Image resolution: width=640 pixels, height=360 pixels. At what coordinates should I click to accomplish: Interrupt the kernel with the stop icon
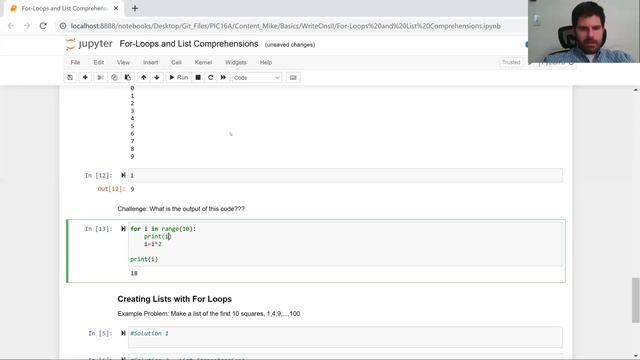click(198, 78)
